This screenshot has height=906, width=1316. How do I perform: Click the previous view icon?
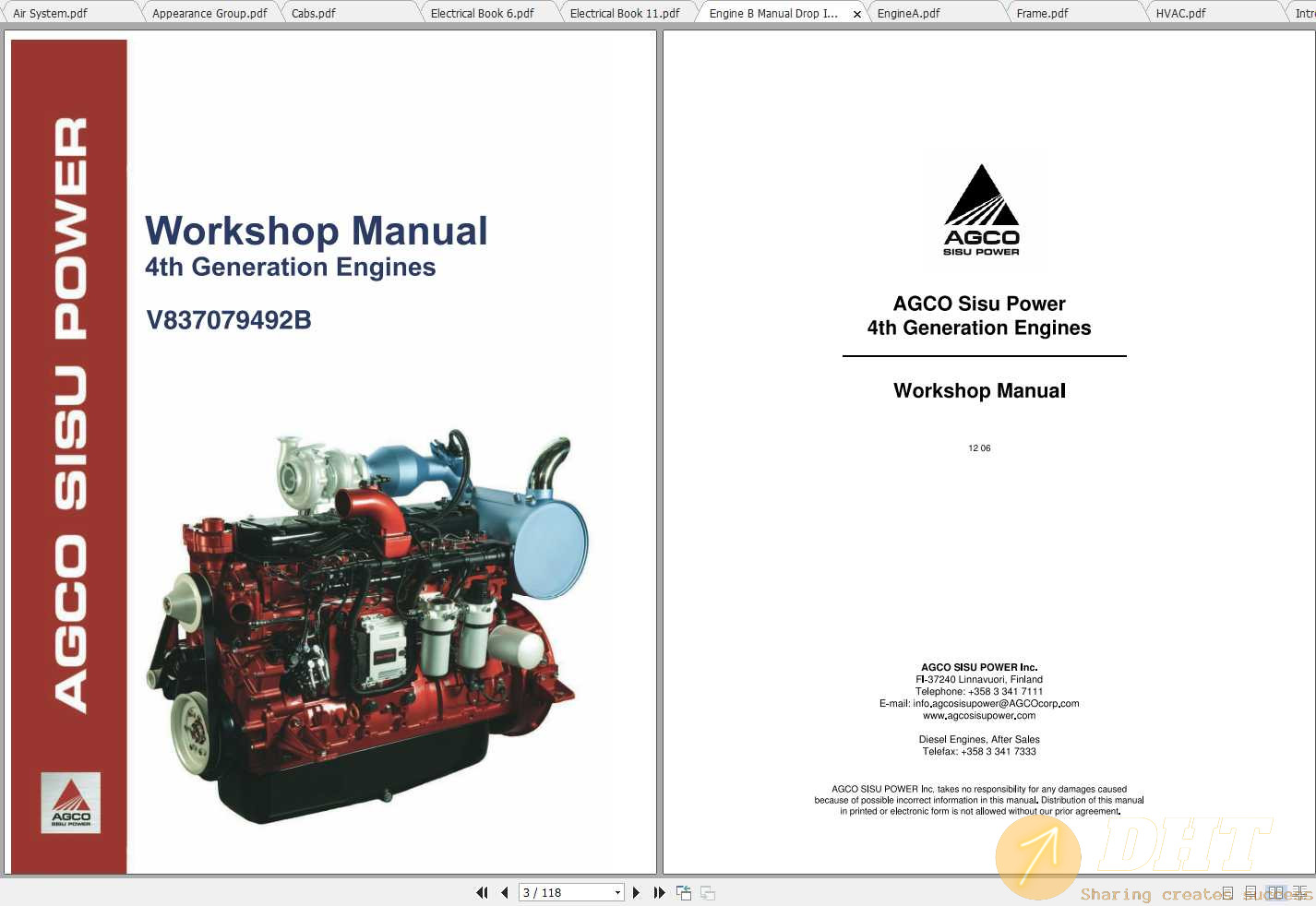684,892
